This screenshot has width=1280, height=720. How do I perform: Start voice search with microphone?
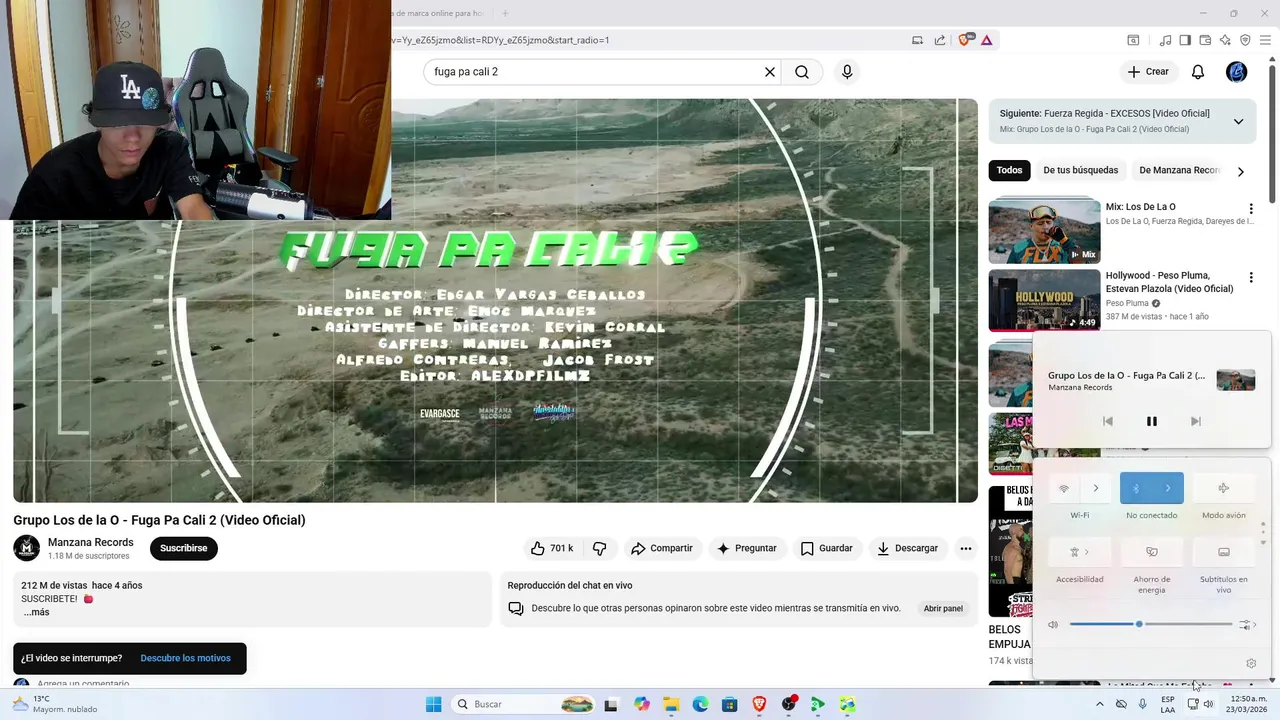point(847,72)
